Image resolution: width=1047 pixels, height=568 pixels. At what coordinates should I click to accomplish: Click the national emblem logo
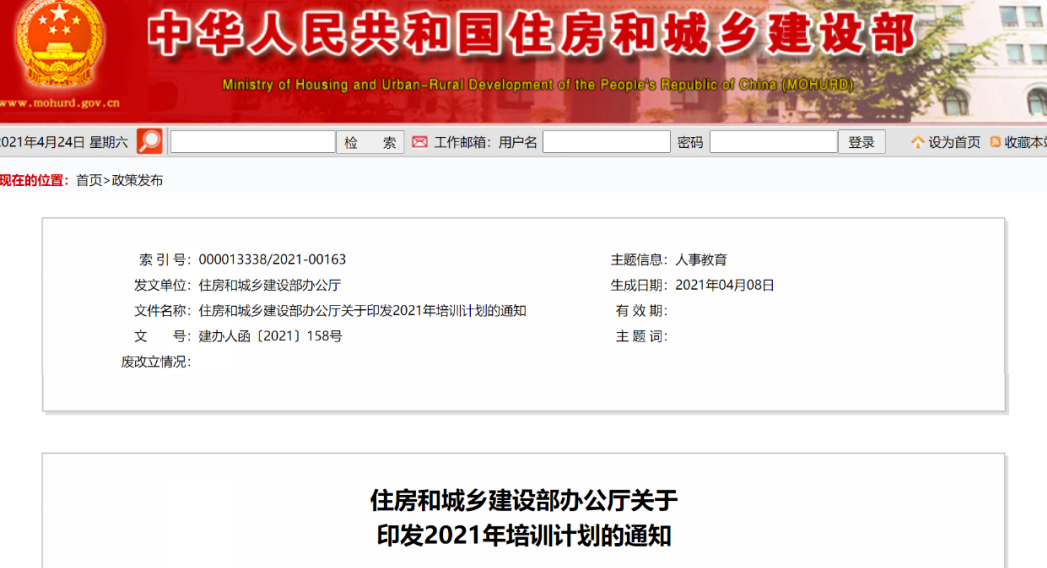59,45
